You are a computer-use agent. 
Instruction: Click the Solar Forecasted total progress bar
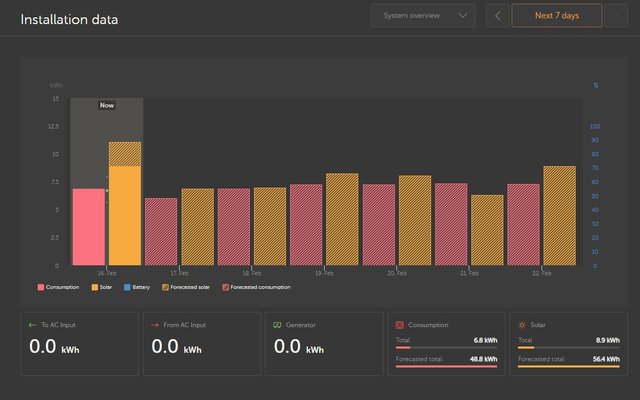click(569, 367)
